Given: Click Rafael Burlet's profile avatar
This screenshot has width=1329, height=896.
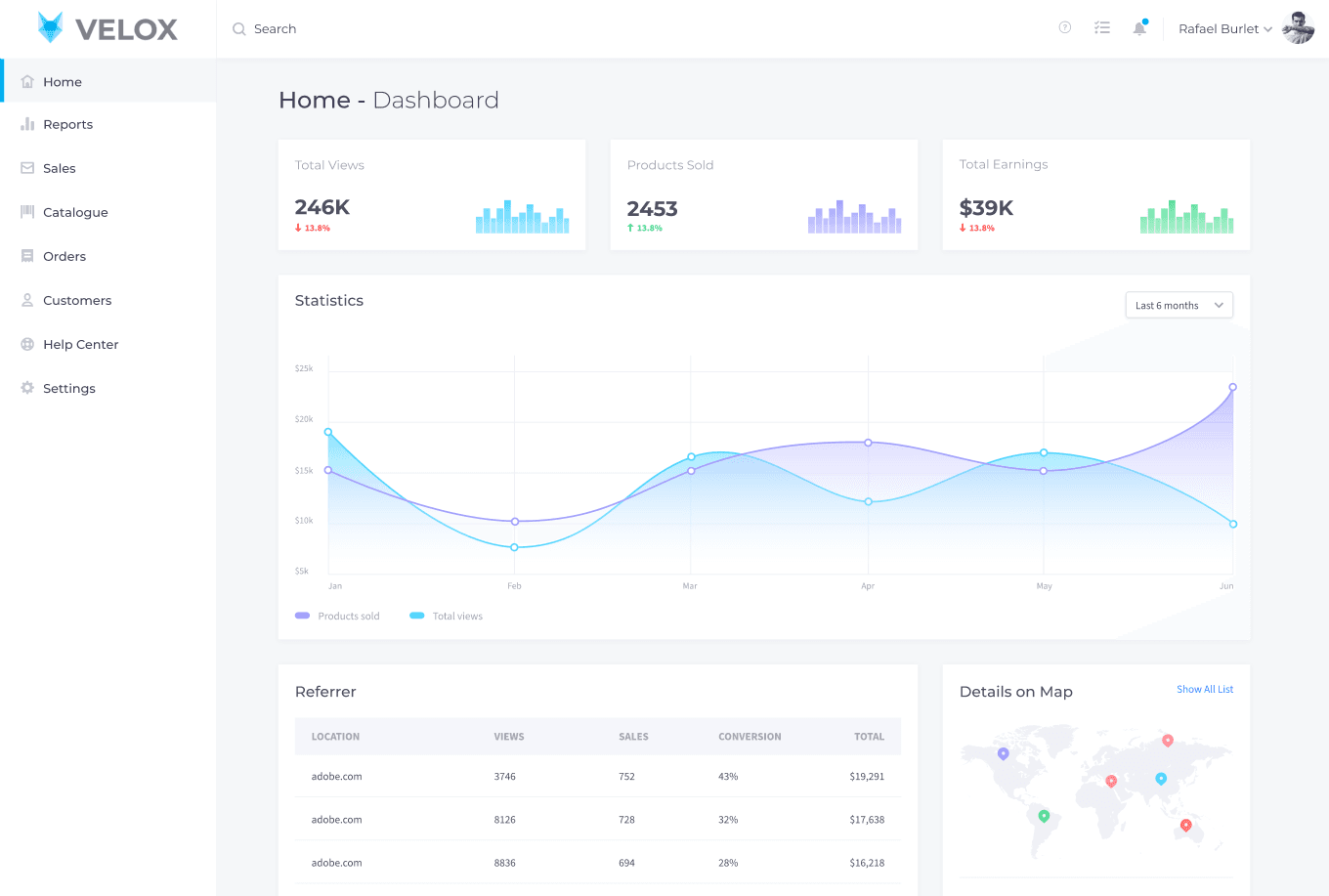Looking at the screenshot, I should tap(1298, 28).
